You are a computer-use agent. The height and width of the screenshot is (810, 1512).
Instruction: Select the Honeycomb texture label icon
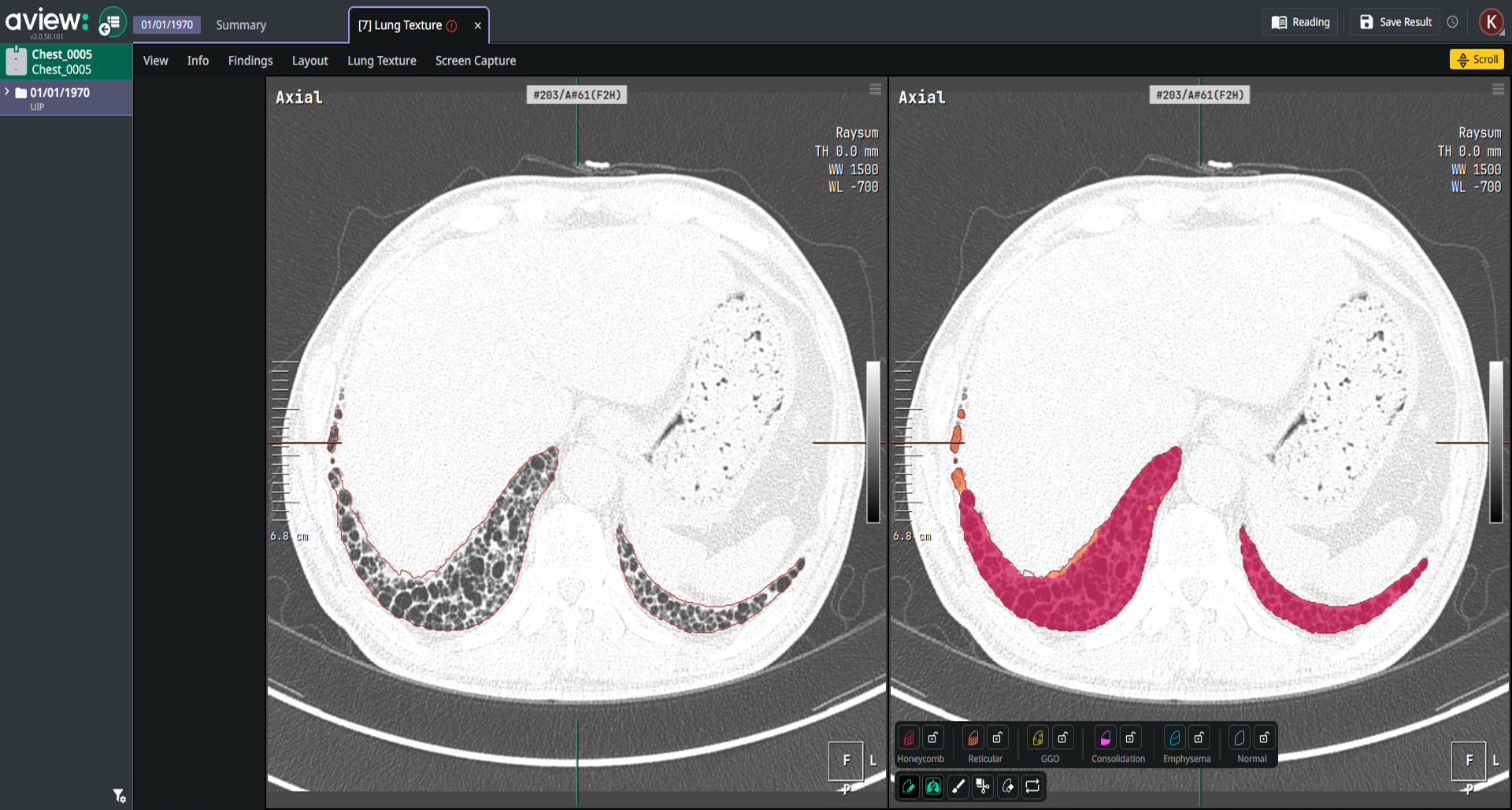(908, 738)
